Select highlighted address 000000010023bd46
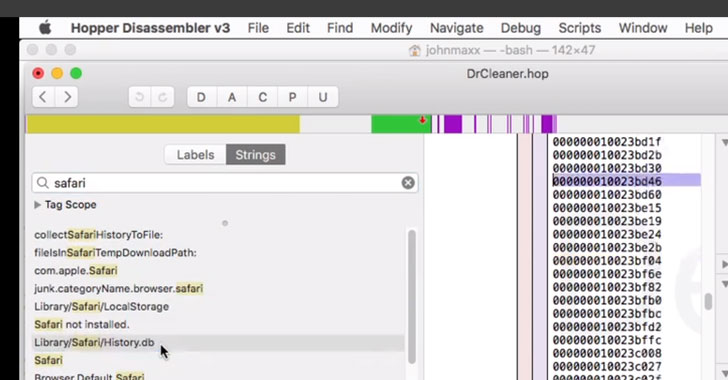Image resolution: width=728 pixels, height=380 pixels. [x=607, y=181]
